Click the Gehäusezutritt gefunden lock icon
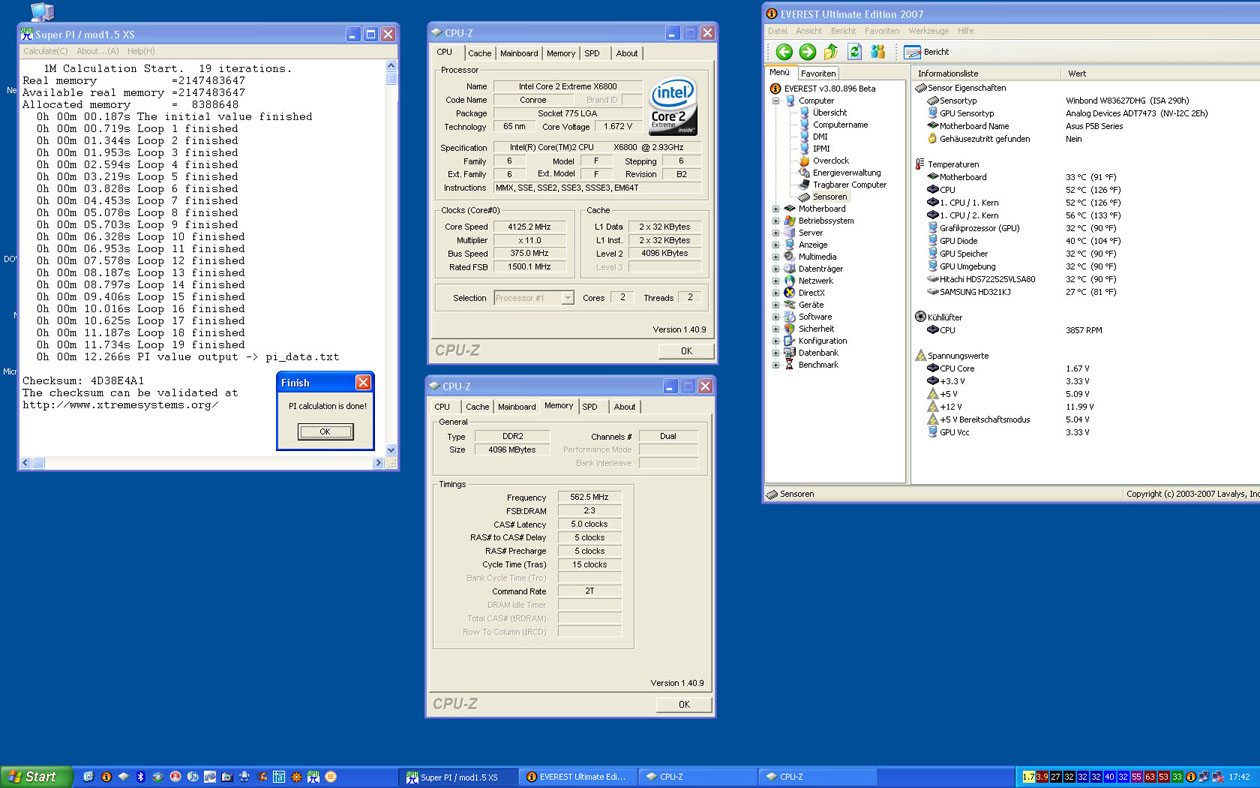Image resolution: width=1260 pixels, height=788 pixels. pos(932,139)
